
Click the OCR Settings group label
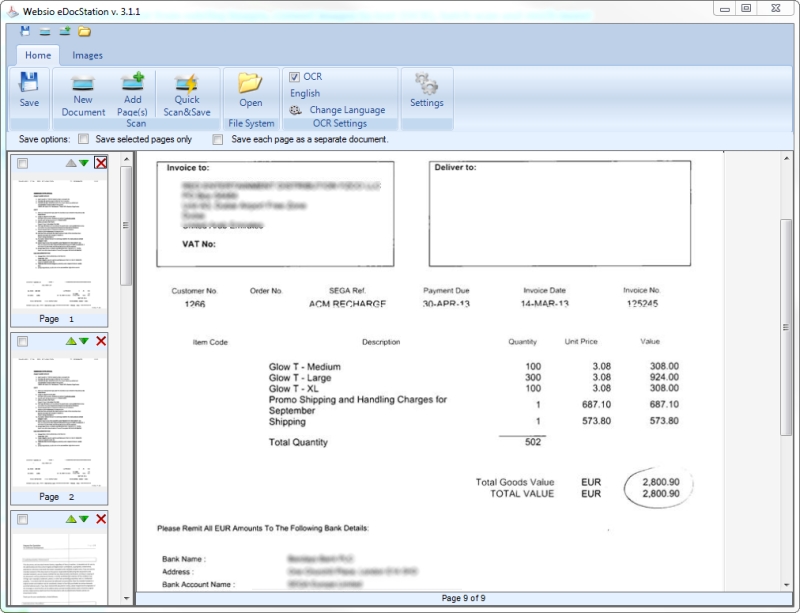340,124
